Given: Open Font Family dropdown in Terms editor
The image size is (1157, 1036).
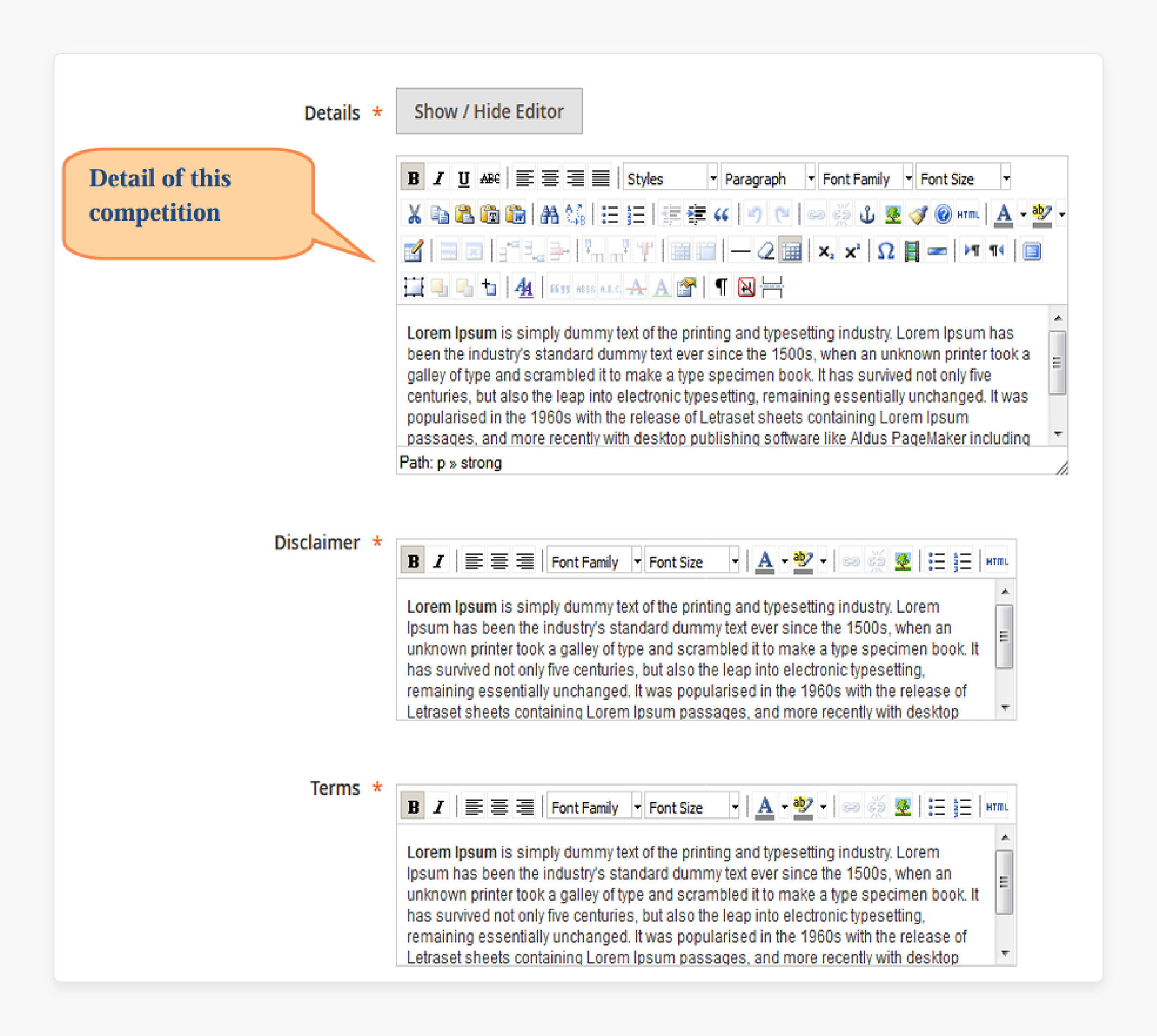Looking at the screenshot, I should pyautogui.click(x=594, y=807).
